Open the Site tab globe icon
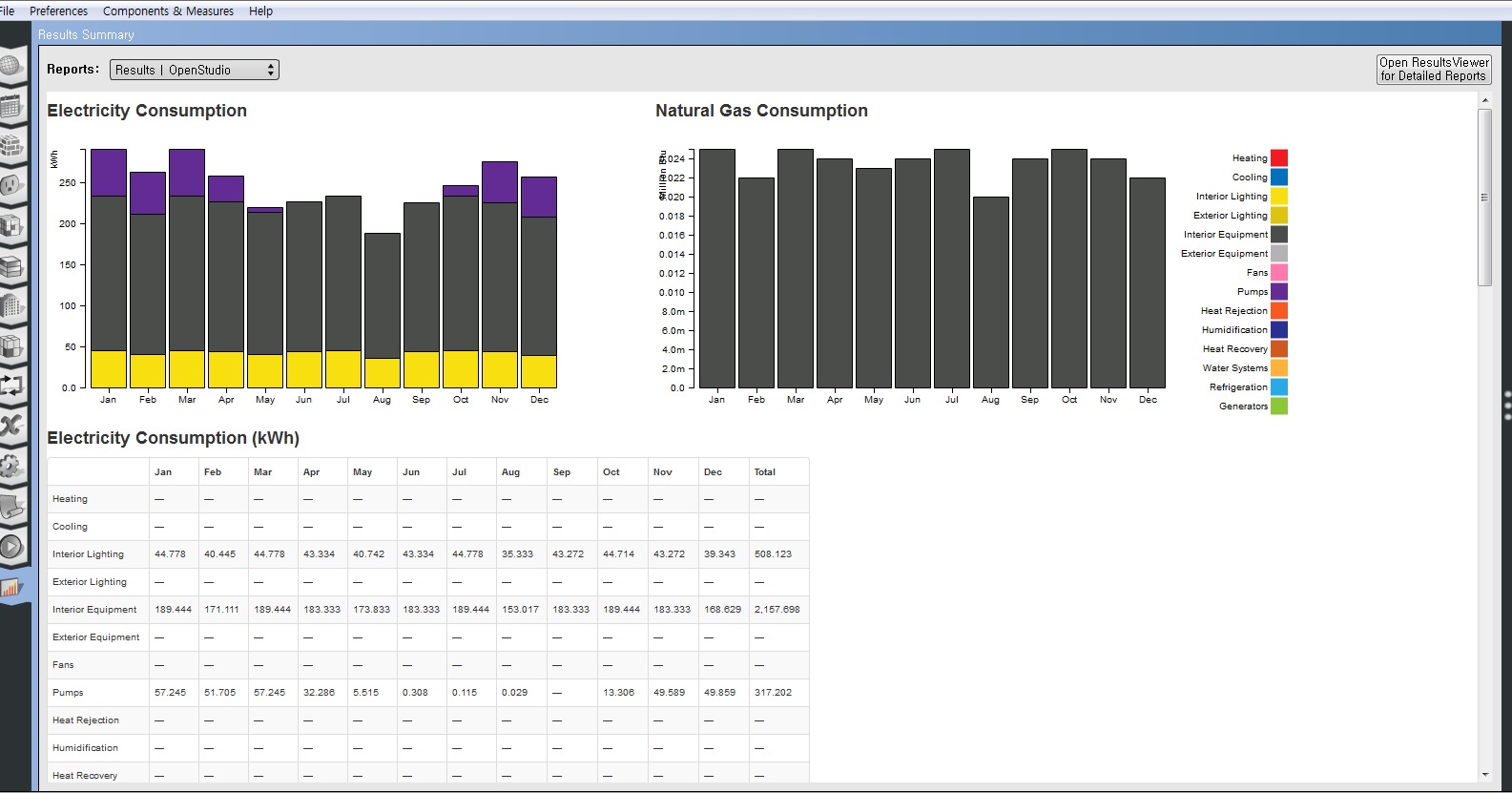The height and width of the screenshot is (793, 1512). [x=10, y=66]
